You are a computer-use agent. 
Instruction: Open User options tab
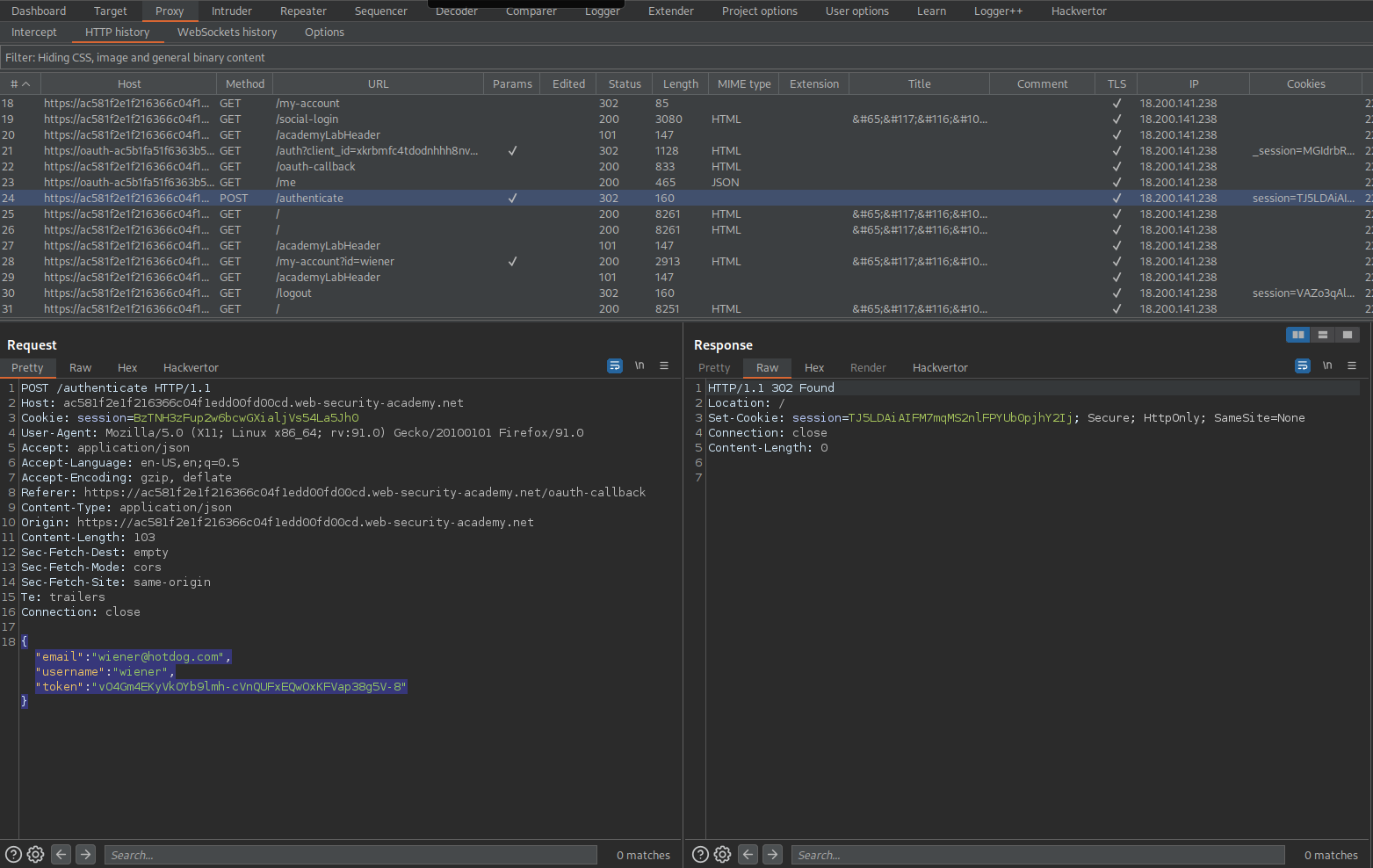click(x=857, y=11)
